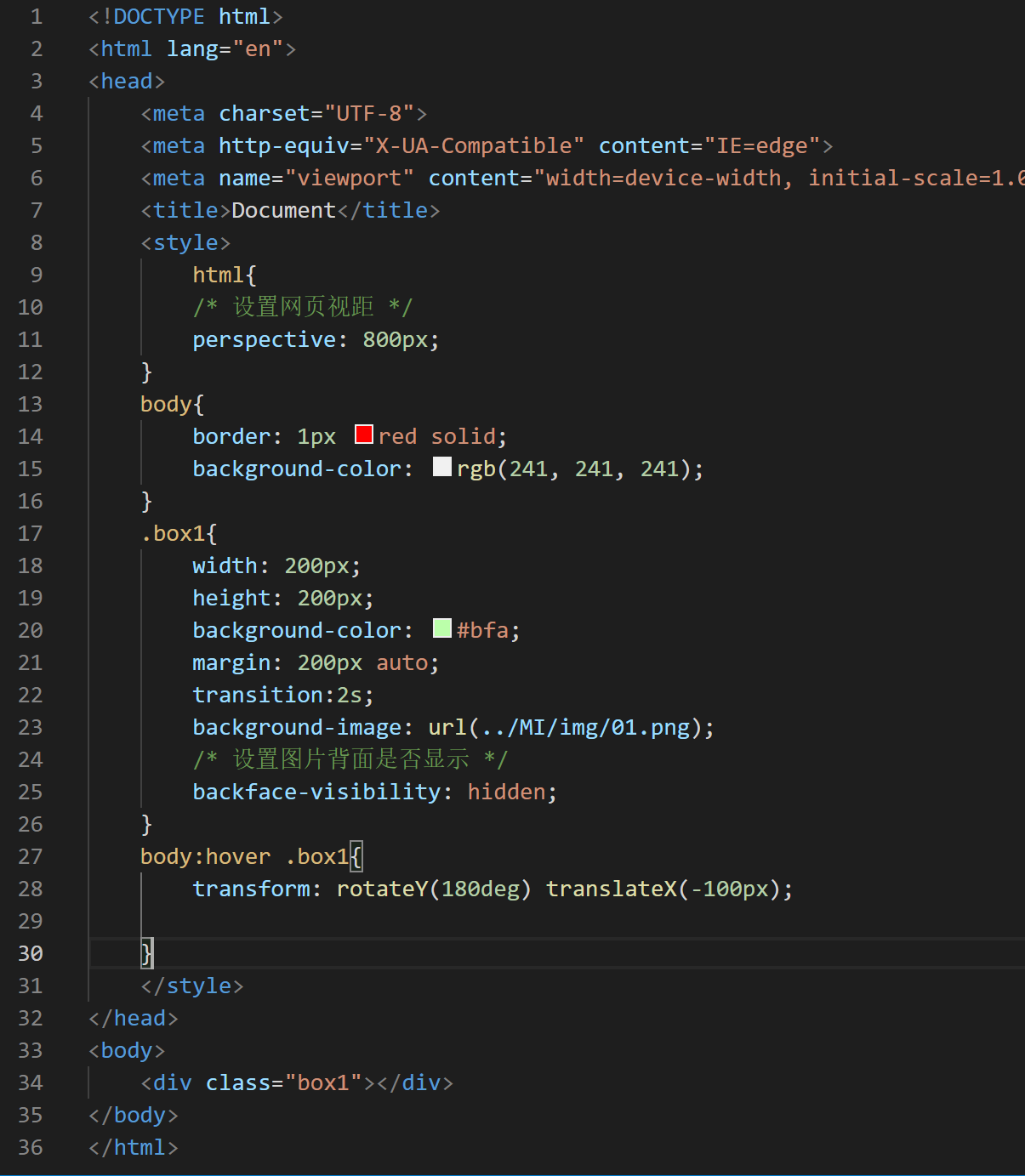Click comment '设置图片背面是否显示'
This screenshot has width=1025, height=1176.
350,759
